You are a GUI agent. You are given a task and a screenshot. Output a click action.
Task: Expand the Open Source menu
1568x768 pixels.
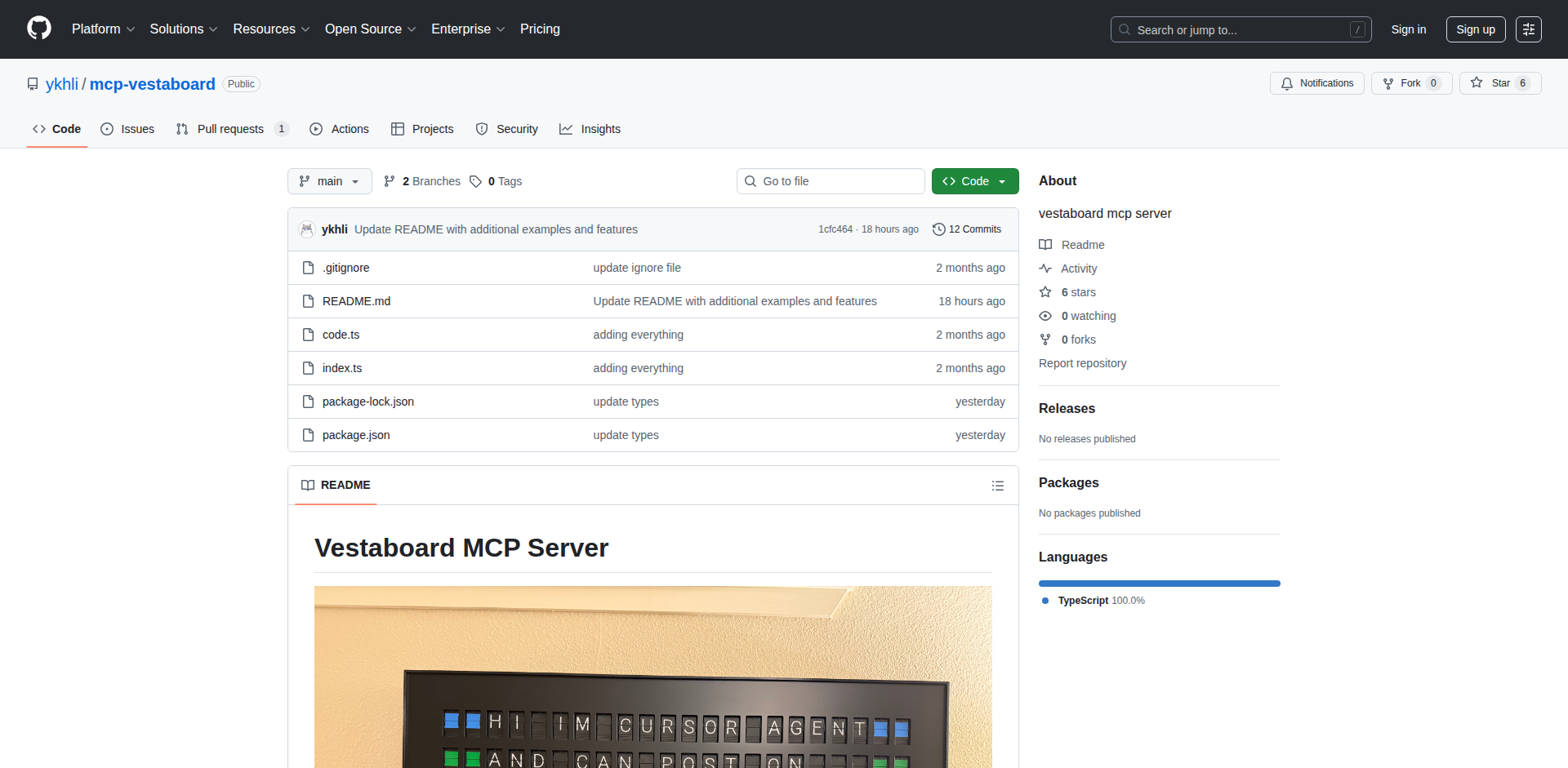pyautogui.click(x=371, y=29)
